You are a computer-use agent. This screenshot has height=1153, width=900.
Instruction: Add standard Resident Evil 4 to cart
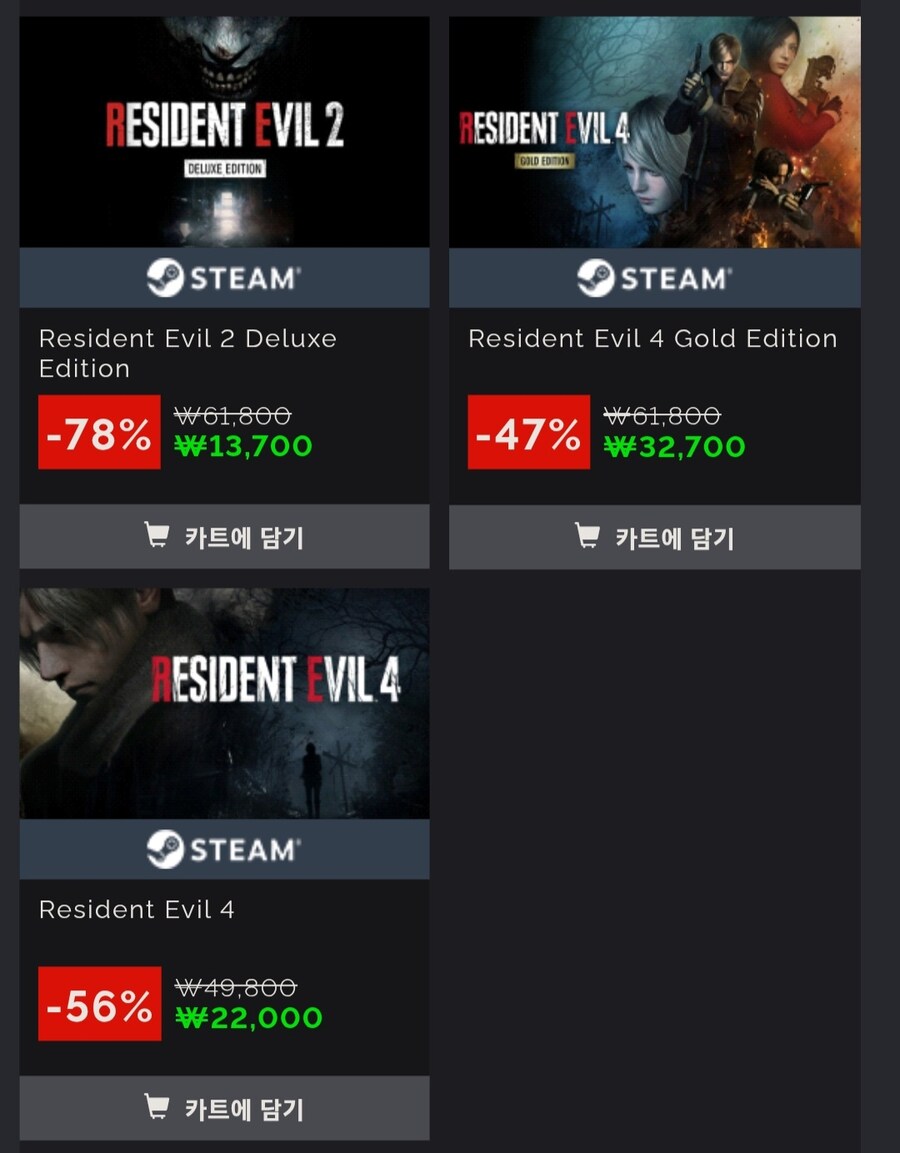point(224,1107)
